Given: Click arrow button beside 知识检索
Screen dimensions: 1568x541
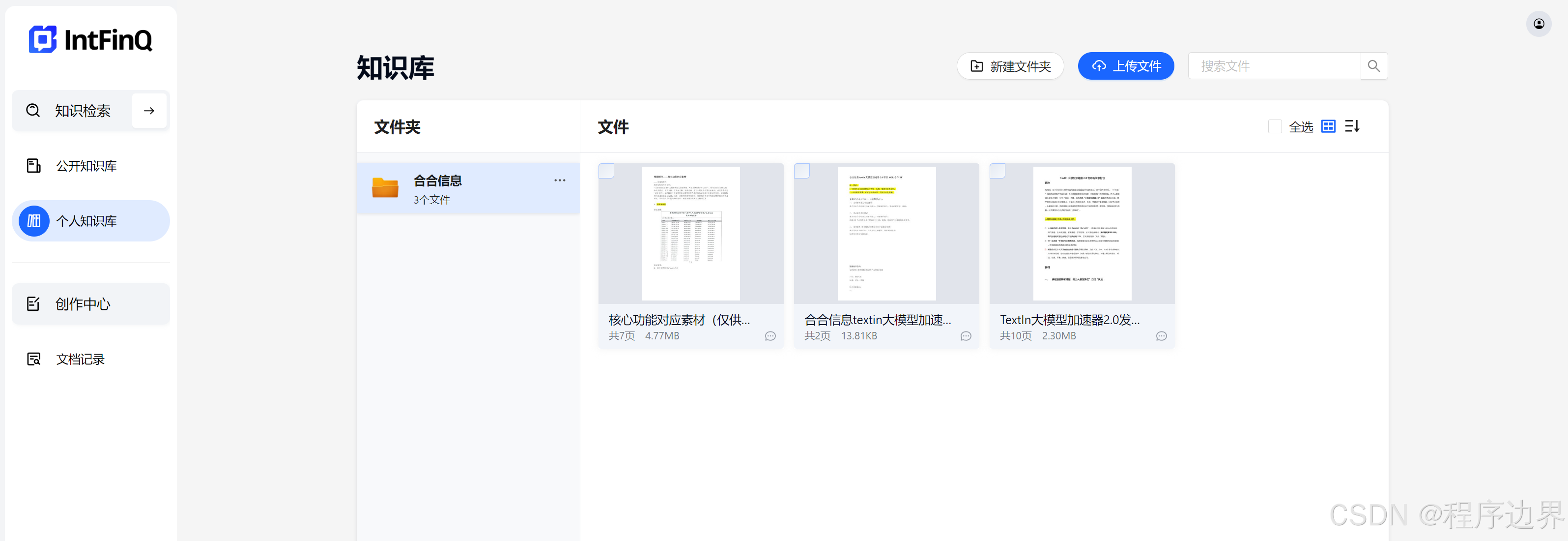Looking at the screenshot, I should [149, 111].
